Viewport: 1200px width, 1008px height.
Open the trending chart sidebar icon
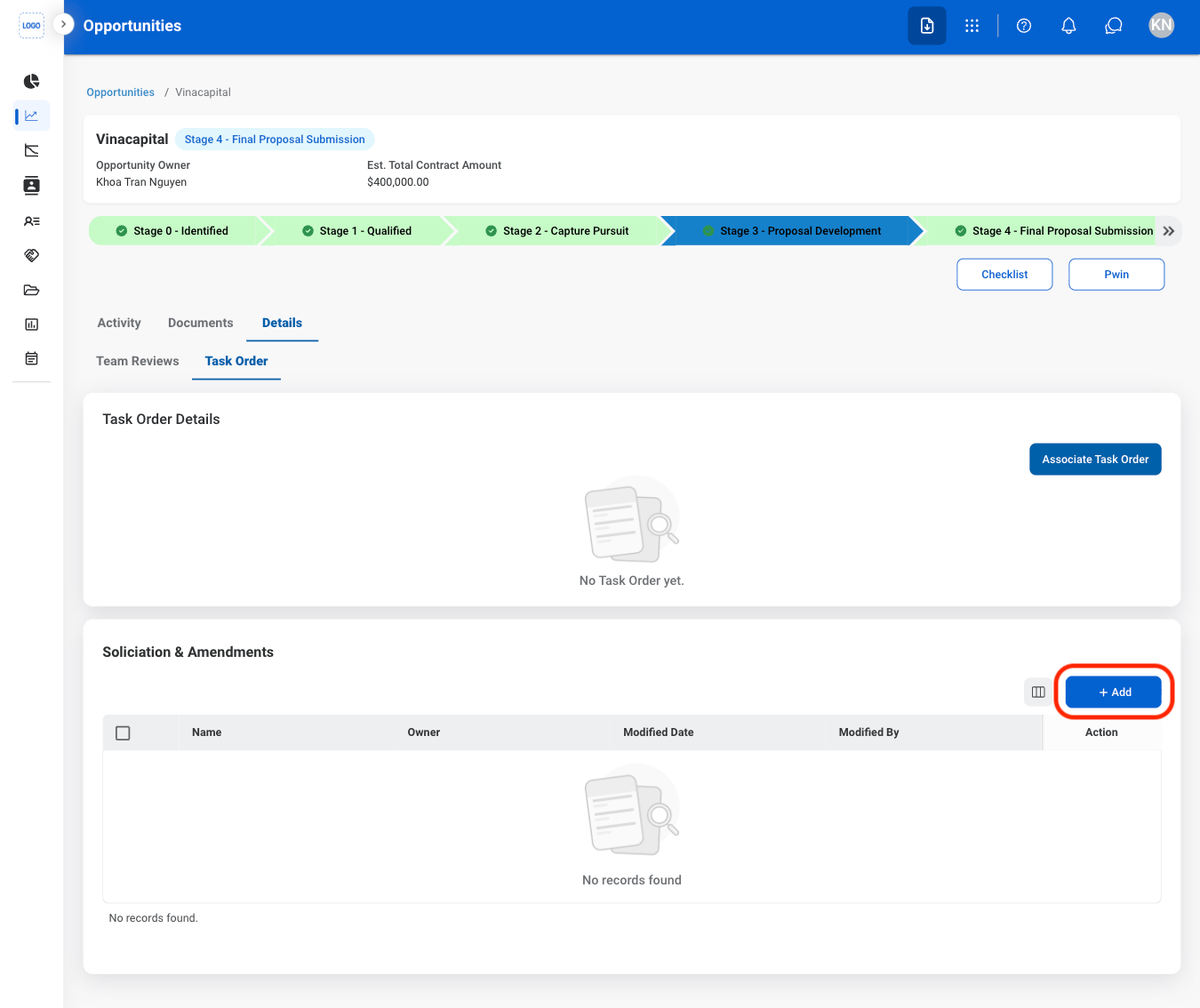pyautogui.click(x=32, y=150)
